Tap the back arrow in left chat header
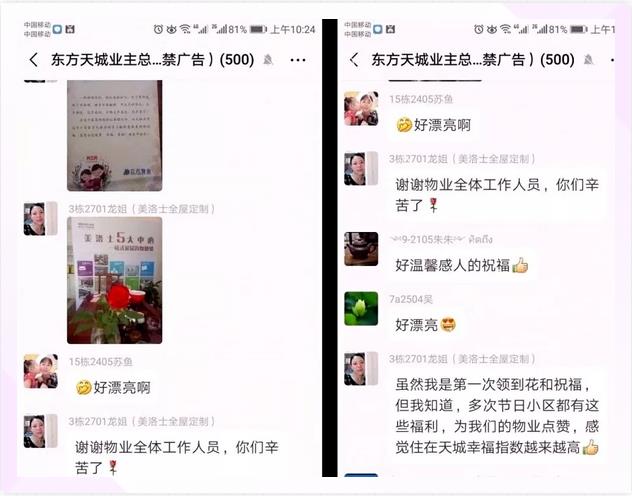The image size is (632, 496). (34, 60)
